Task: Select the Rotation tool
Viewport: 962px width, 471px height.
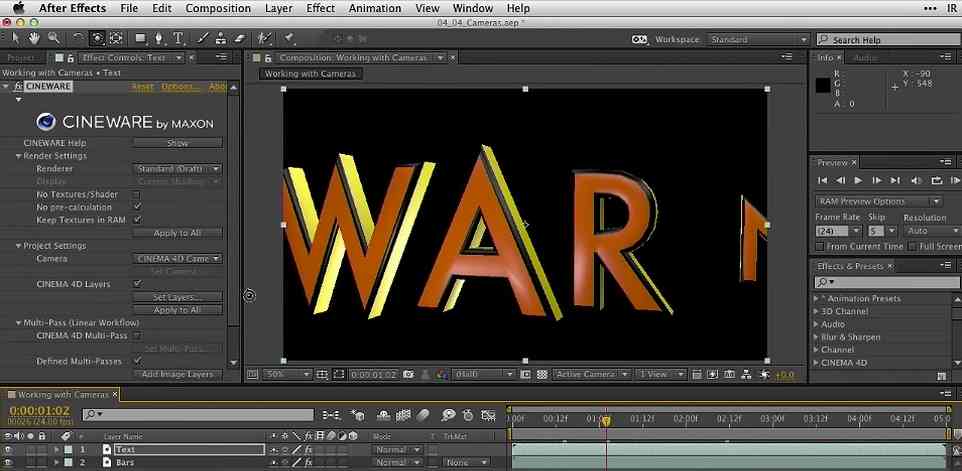Action: click(76, 39)
